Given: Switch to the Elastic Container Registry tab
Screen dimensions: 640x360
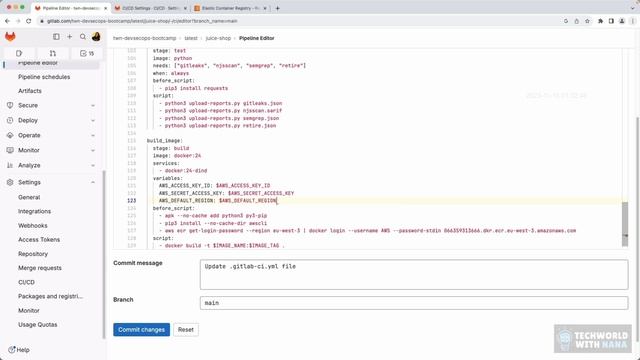Looking at the screenshot, I should [x=230, y=8].
